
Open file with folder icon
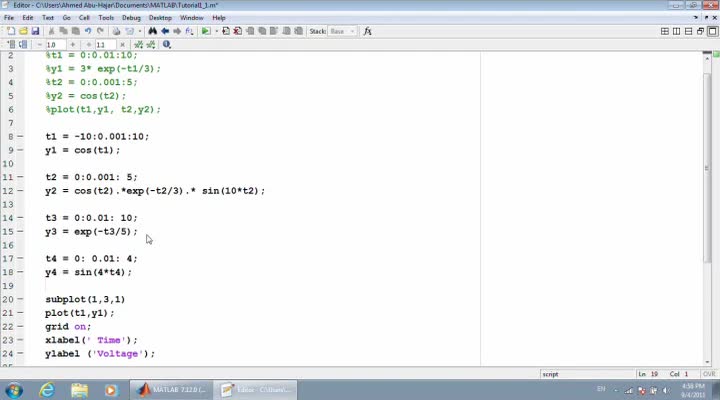pos(23,31)
